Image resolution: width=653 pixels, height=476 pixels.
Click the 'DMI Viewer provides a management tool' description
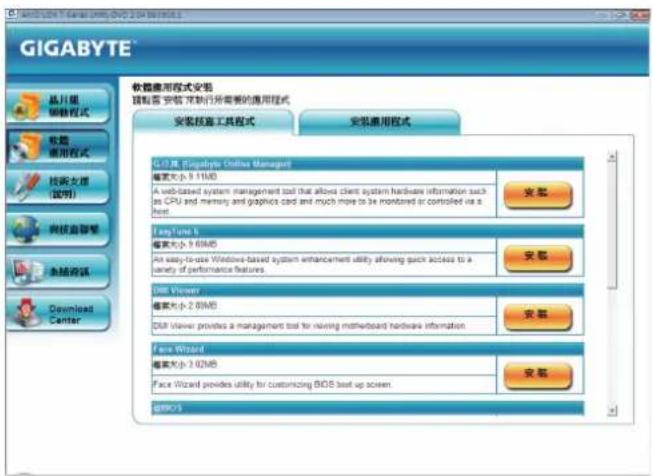(x=324, y=326)
